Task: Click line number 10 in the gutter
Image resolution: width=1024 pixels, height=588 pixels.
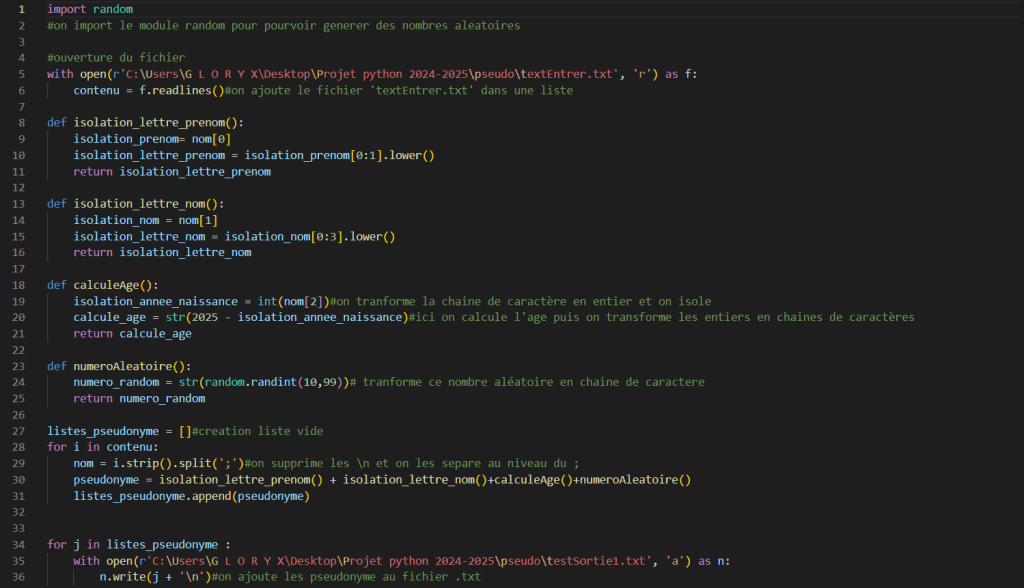Action: pyautogui.click(x=20, y=155)
